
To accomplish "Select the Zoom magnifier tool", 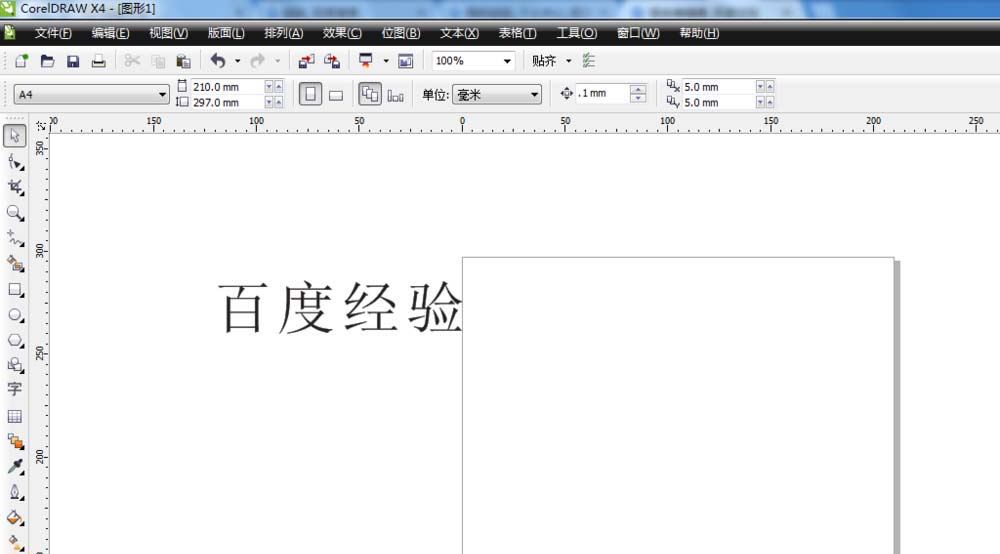I will pos(15,213).
